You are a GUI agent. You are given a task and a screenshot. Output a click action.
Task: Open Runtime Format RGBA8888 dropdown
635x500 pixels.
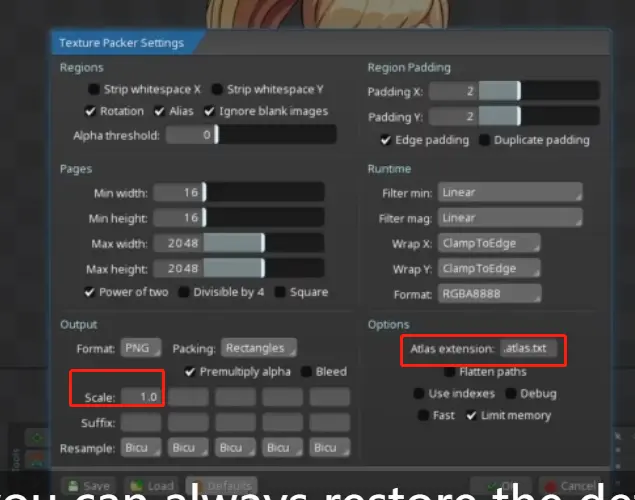[x=489, y=294]
